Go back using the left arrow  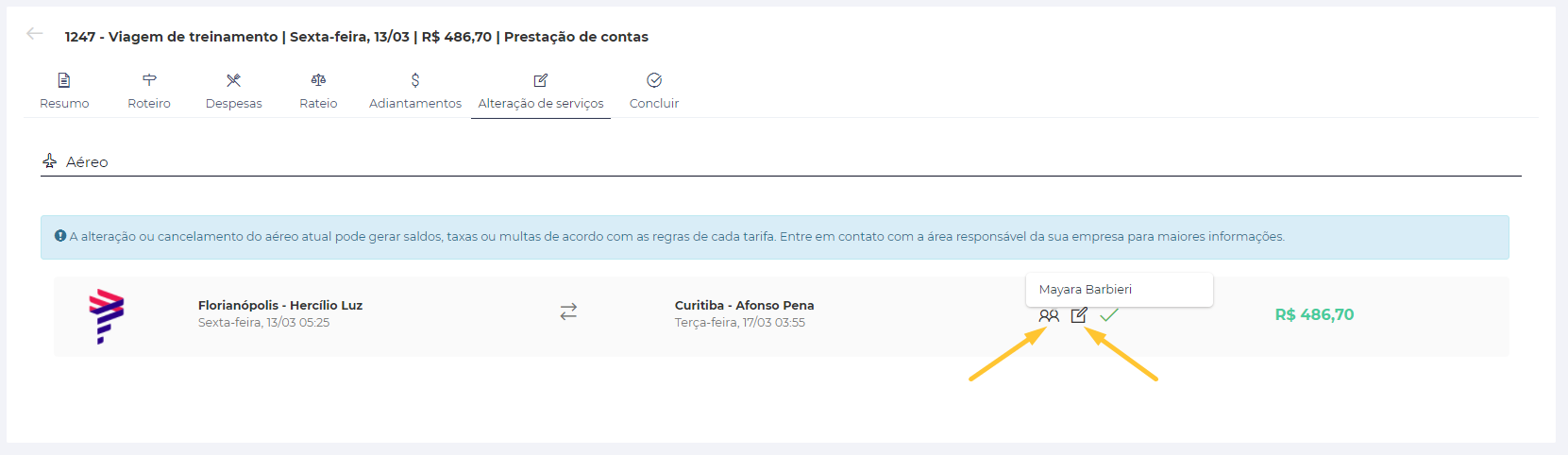(x=35, y=34)
